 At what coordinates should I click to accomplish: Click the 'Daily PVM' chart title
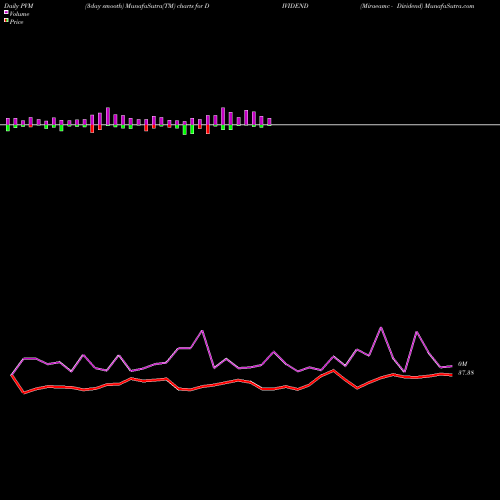pyautogui.click(x=19, y=6)
